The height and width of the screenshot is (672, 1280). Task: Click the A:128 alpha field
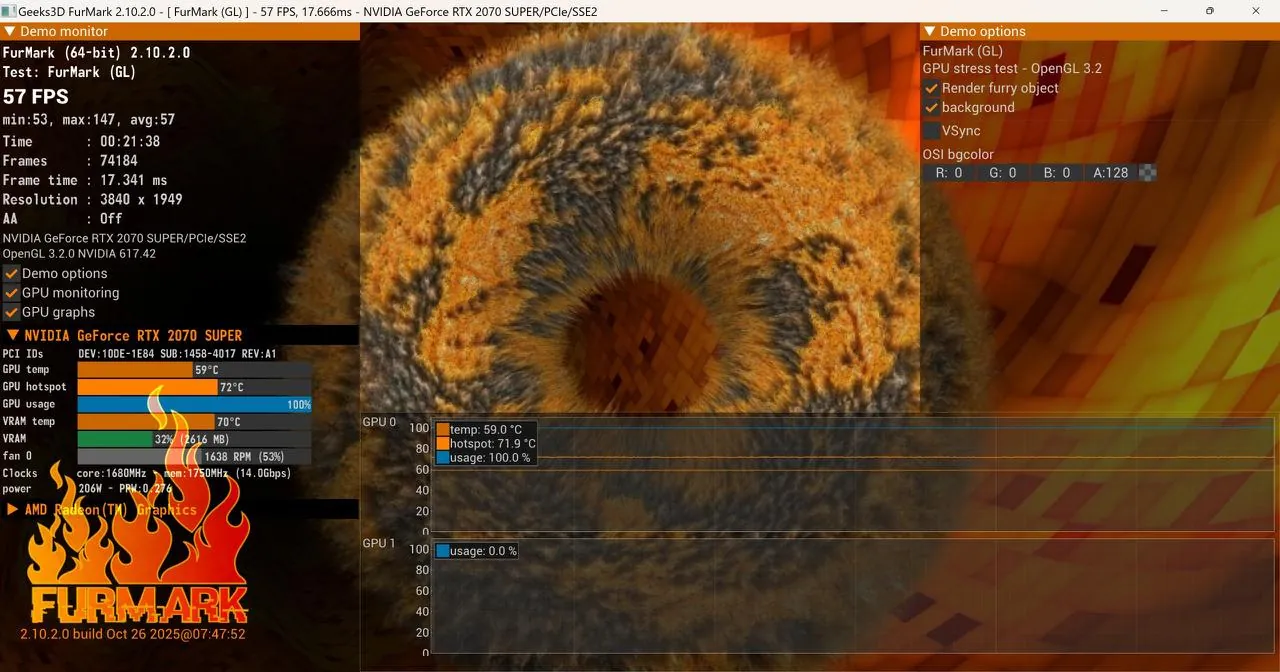[x=1110, y=173]
